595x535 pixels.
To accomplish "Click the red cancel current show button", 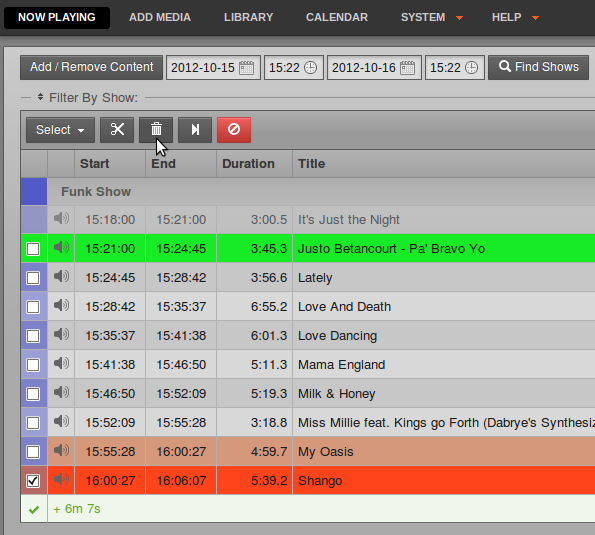I will [234, 130].
